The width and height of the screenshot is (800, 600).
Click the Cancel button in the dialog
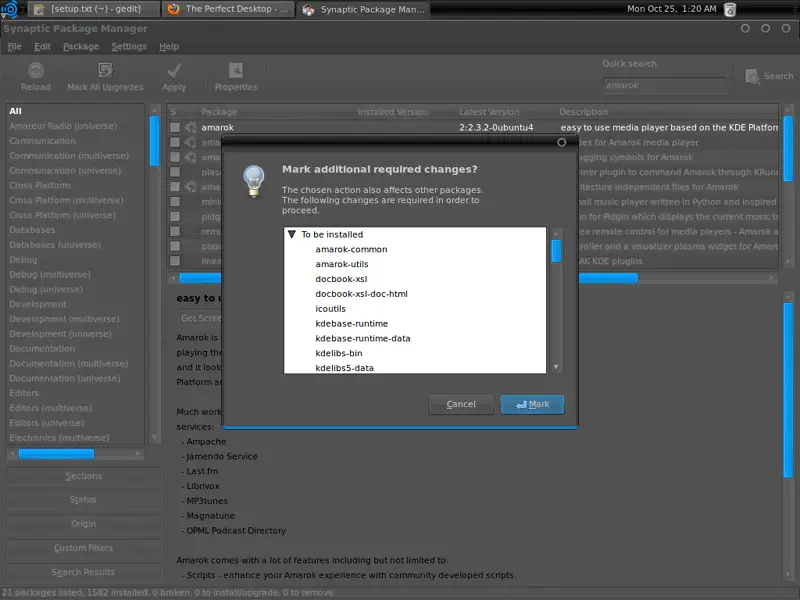tap(461, 404)
